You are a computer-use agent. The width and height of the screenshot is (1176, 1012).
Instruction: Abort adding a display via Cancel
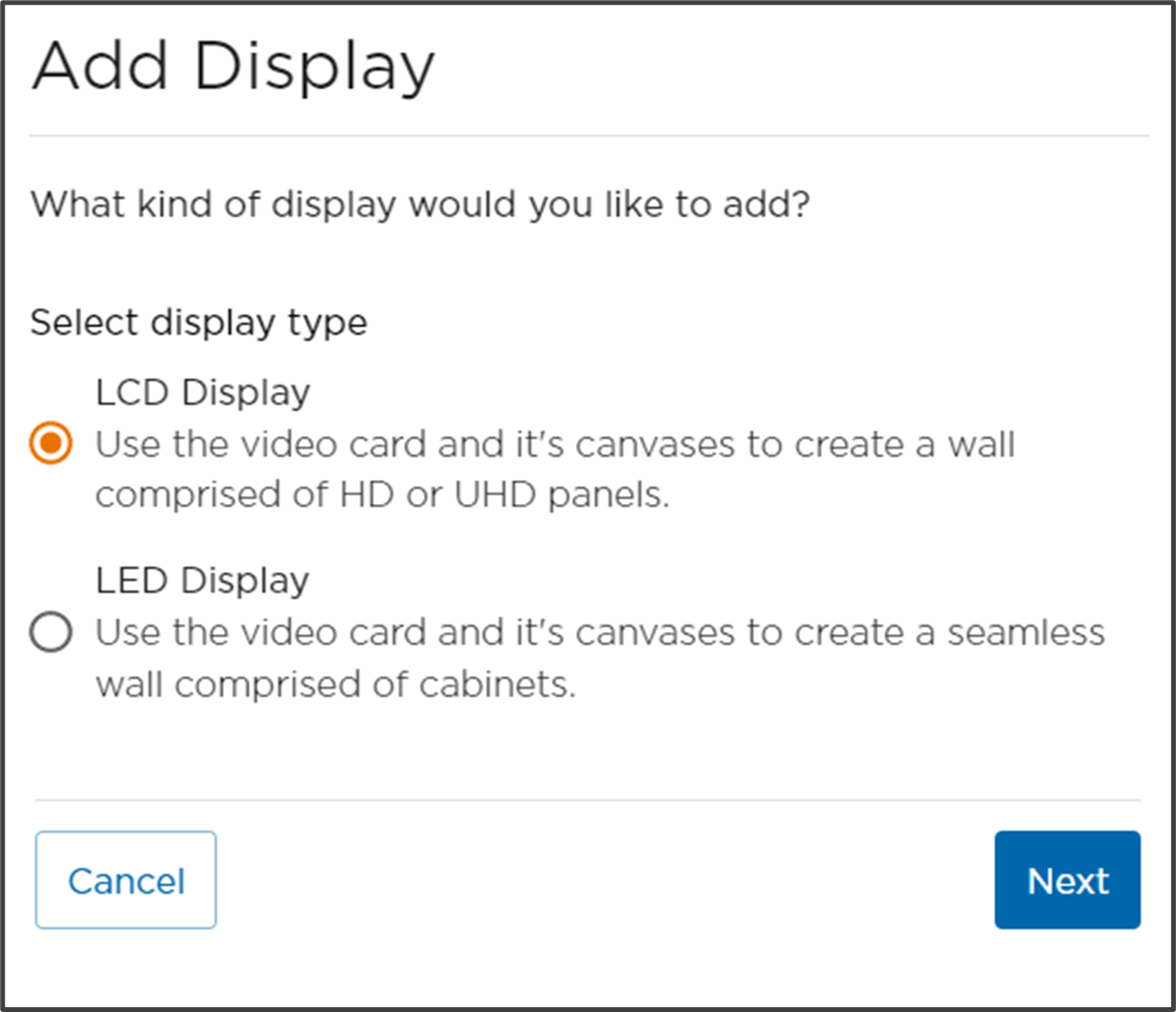point(124,879)
